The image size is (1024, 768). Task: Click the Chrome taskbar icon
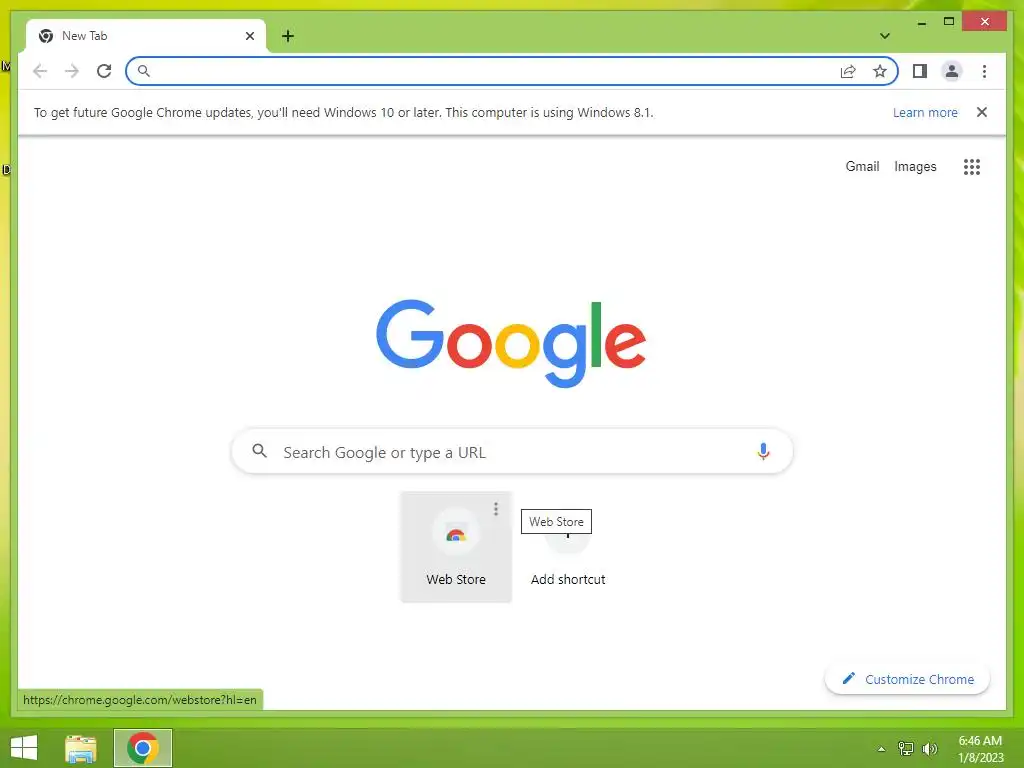click(143, 748)
